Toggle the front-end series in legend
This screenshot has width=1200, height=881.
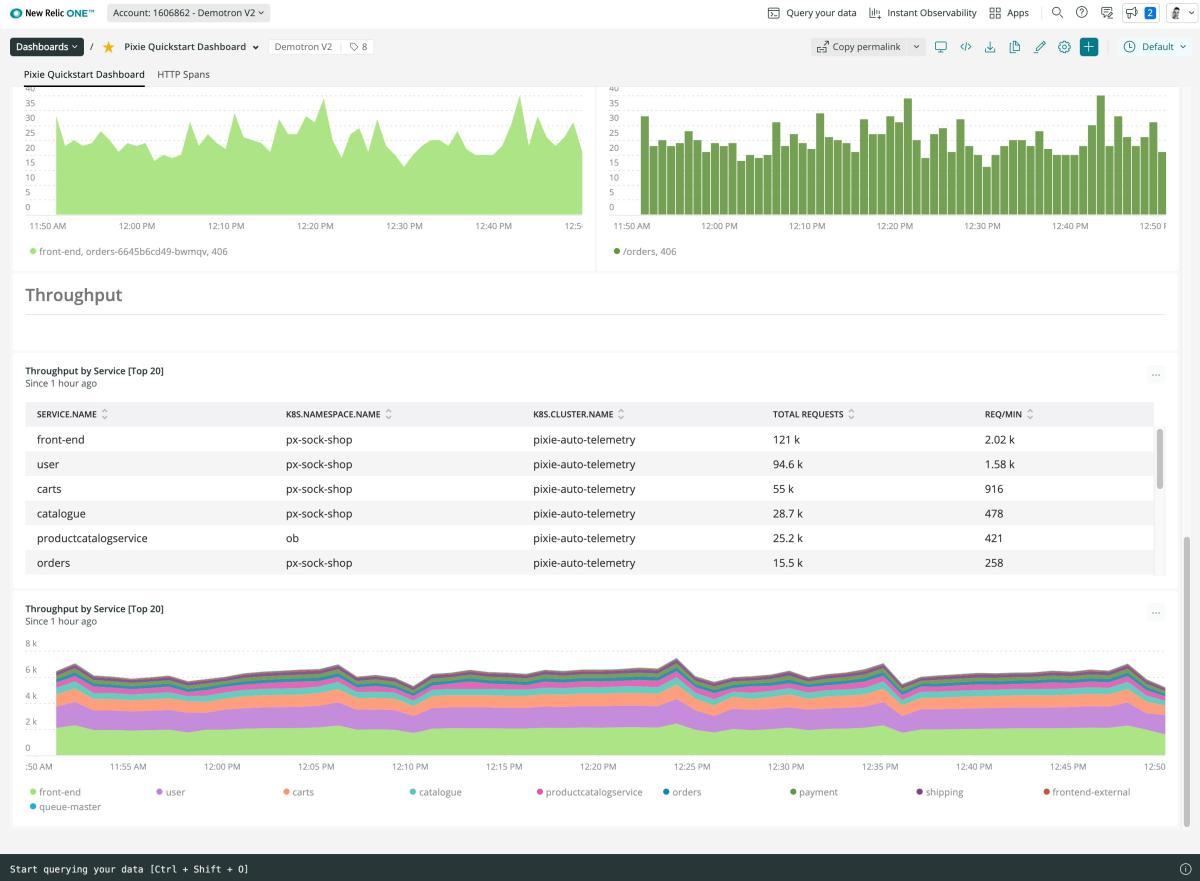(59, 792)
